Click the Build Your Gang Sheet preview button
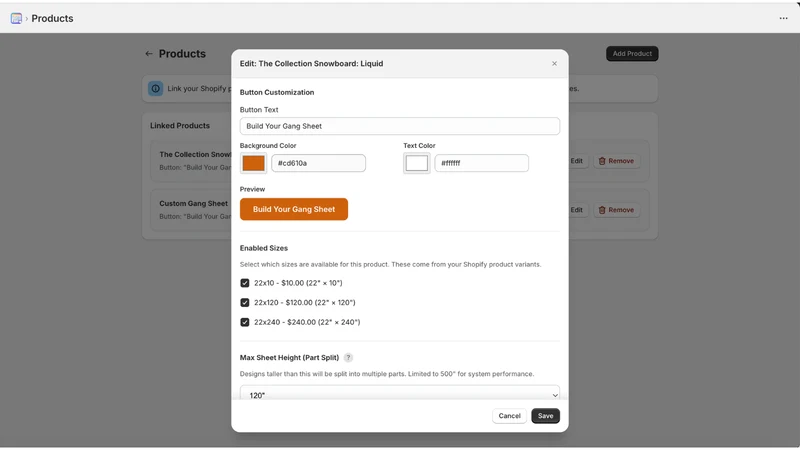 tap(294, 209)
